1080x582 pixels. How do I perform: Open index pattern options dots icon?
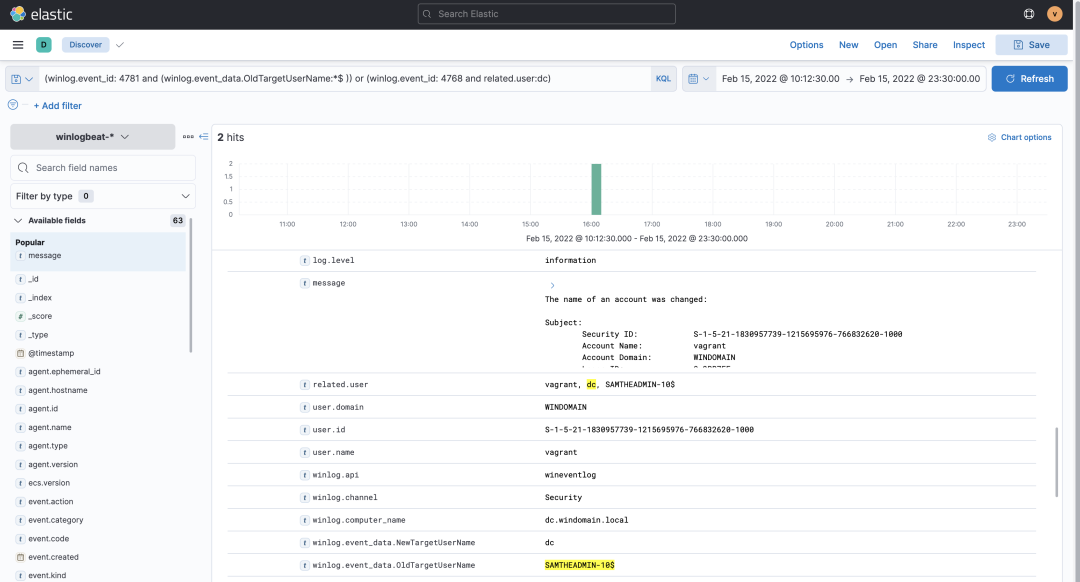pos(188,136)
